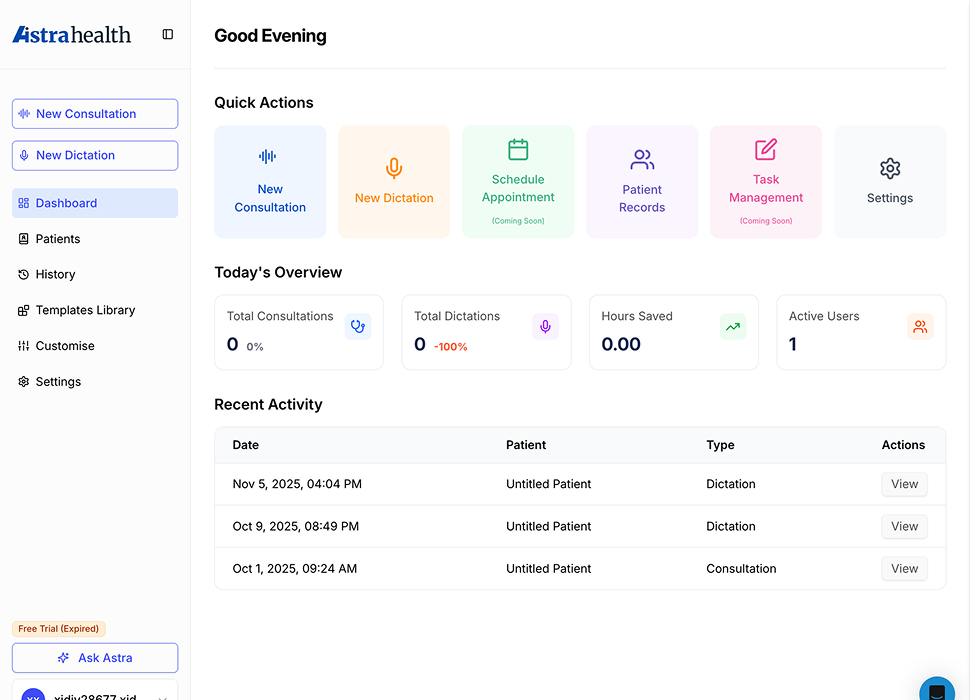Open Patient Records quick action
Image resolution: width=970 pixels, height=700 pixels.
(x=642, y=182)
